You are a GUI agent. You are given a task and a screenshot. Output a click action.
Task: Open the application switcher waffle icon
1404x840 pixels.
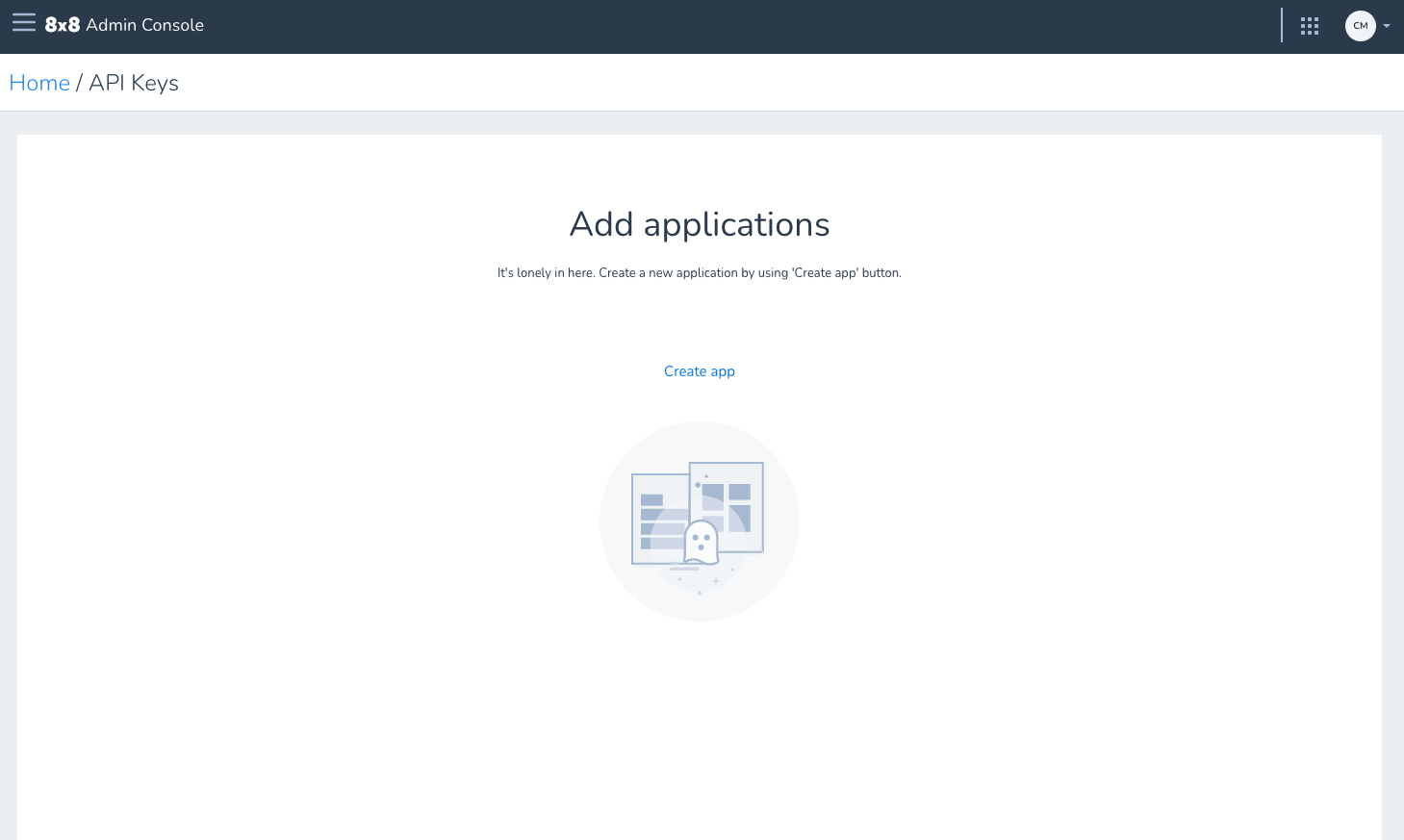click(1310, 25)
